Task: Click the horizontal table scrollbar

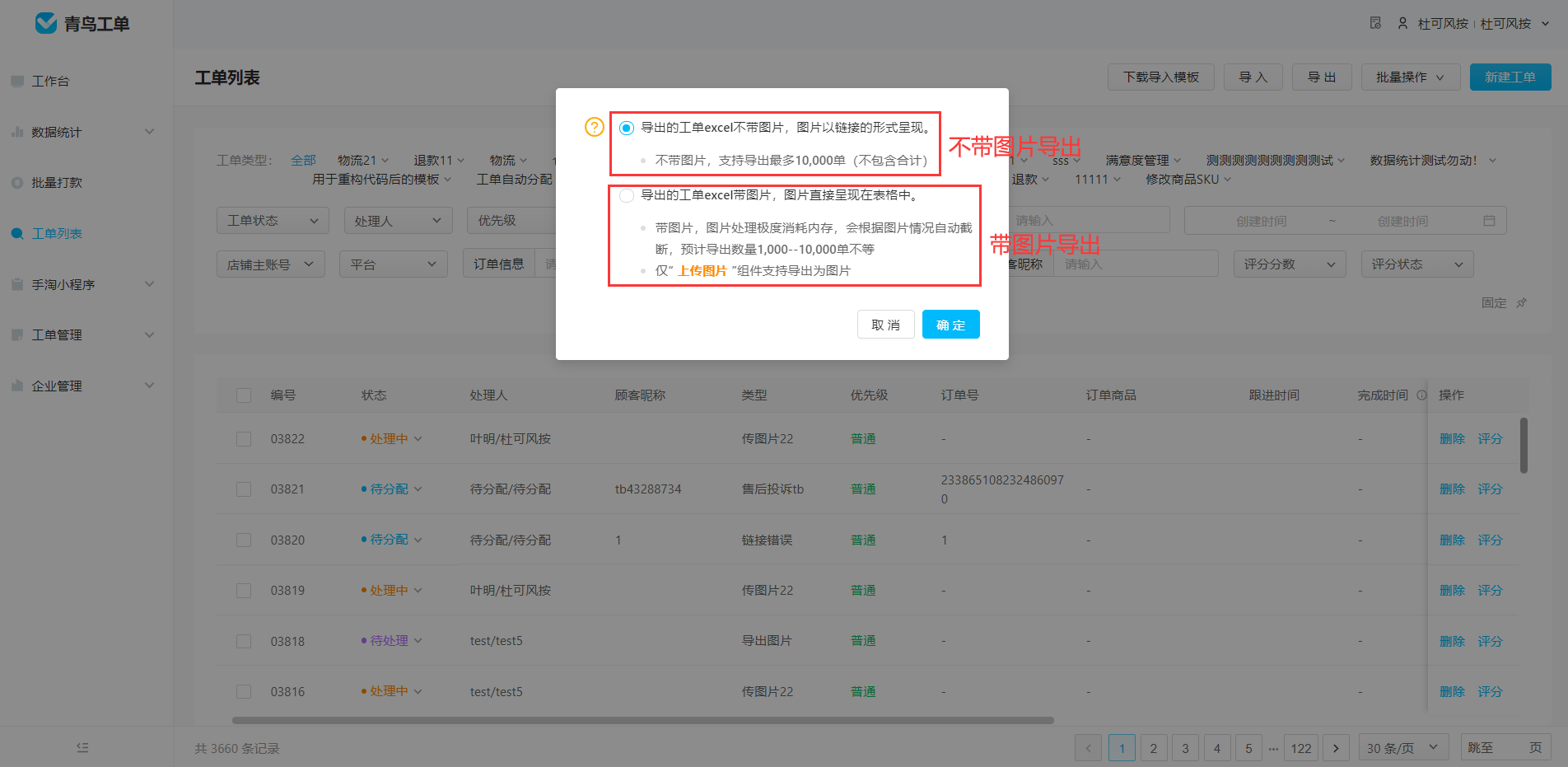Action: [x=642, y=720]
